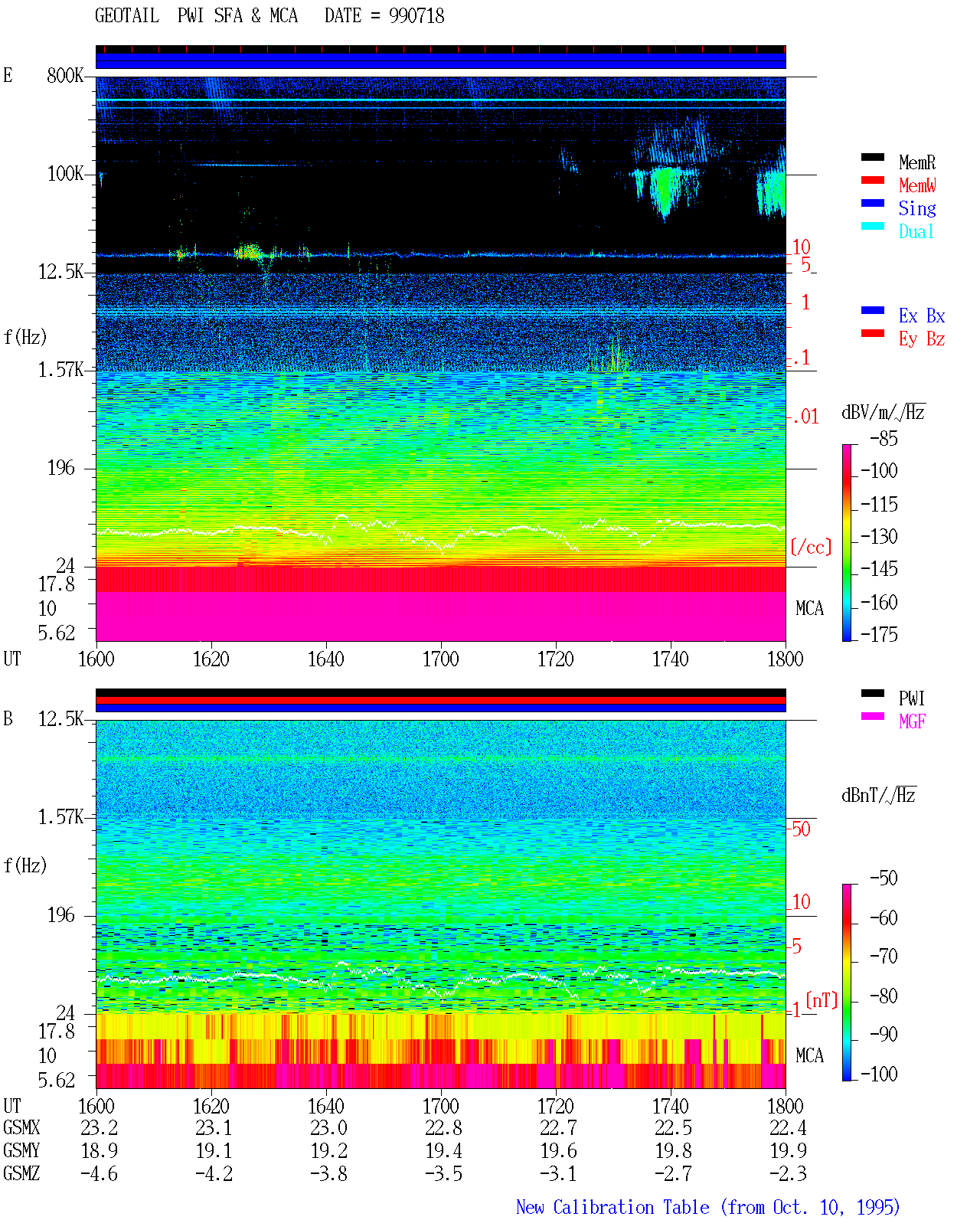This screenshot has height=1220, width=980.
Task: Click the 12.5K label on the E panel
Action: (x=60, y=272)
